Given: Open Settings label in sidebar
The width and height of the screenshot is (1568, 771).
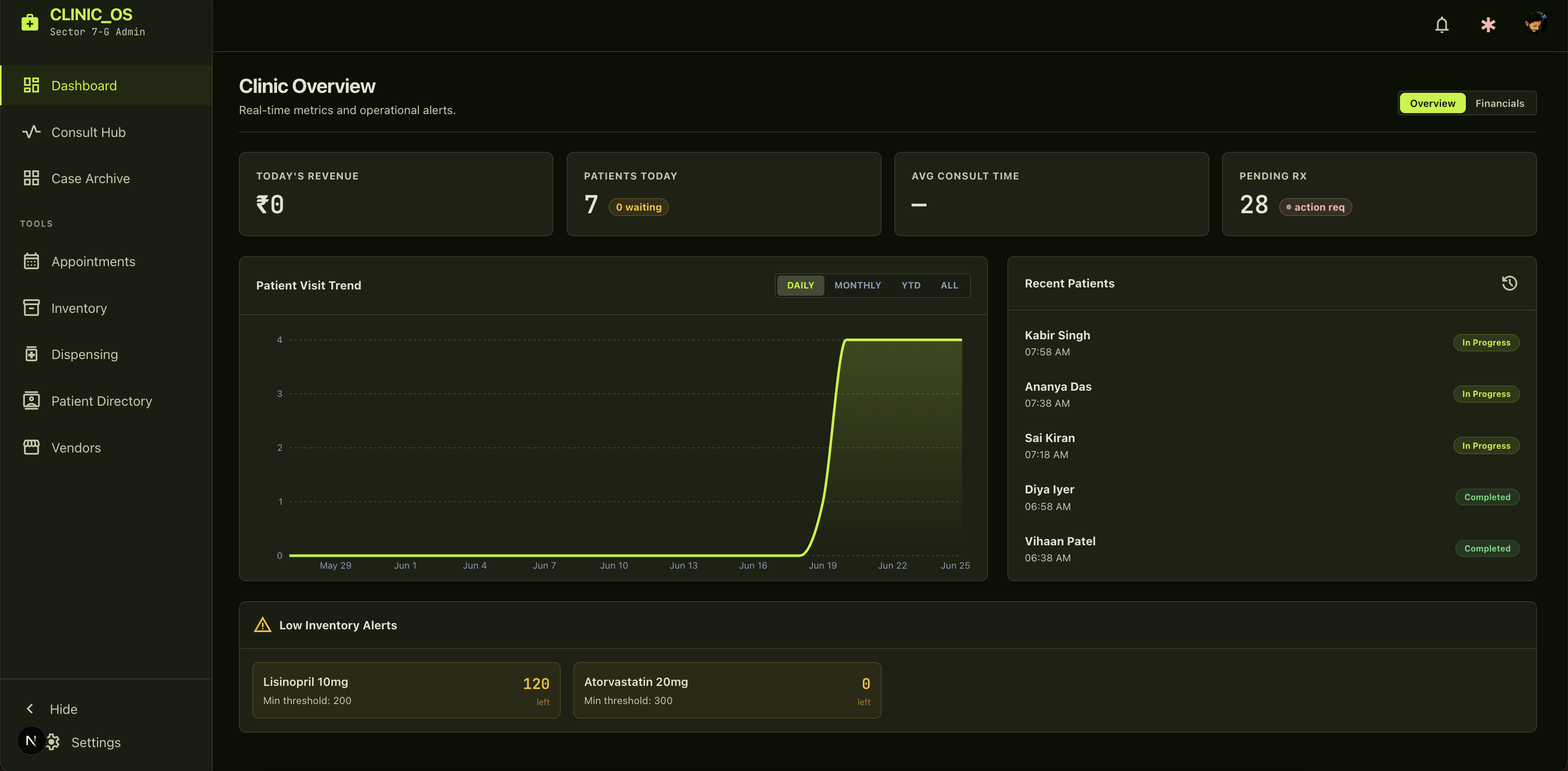Looking at the screenshot, I should pos(95,742).
